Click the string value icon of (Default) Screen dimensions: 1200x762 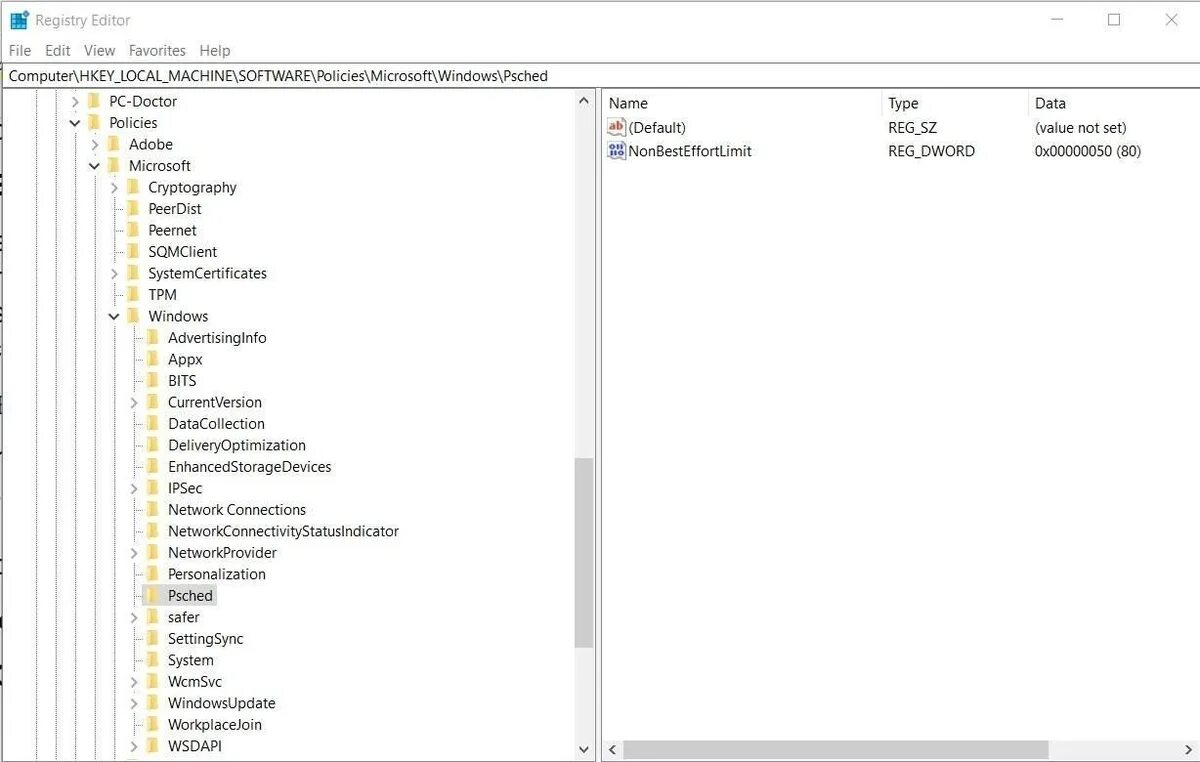[616, 127]
